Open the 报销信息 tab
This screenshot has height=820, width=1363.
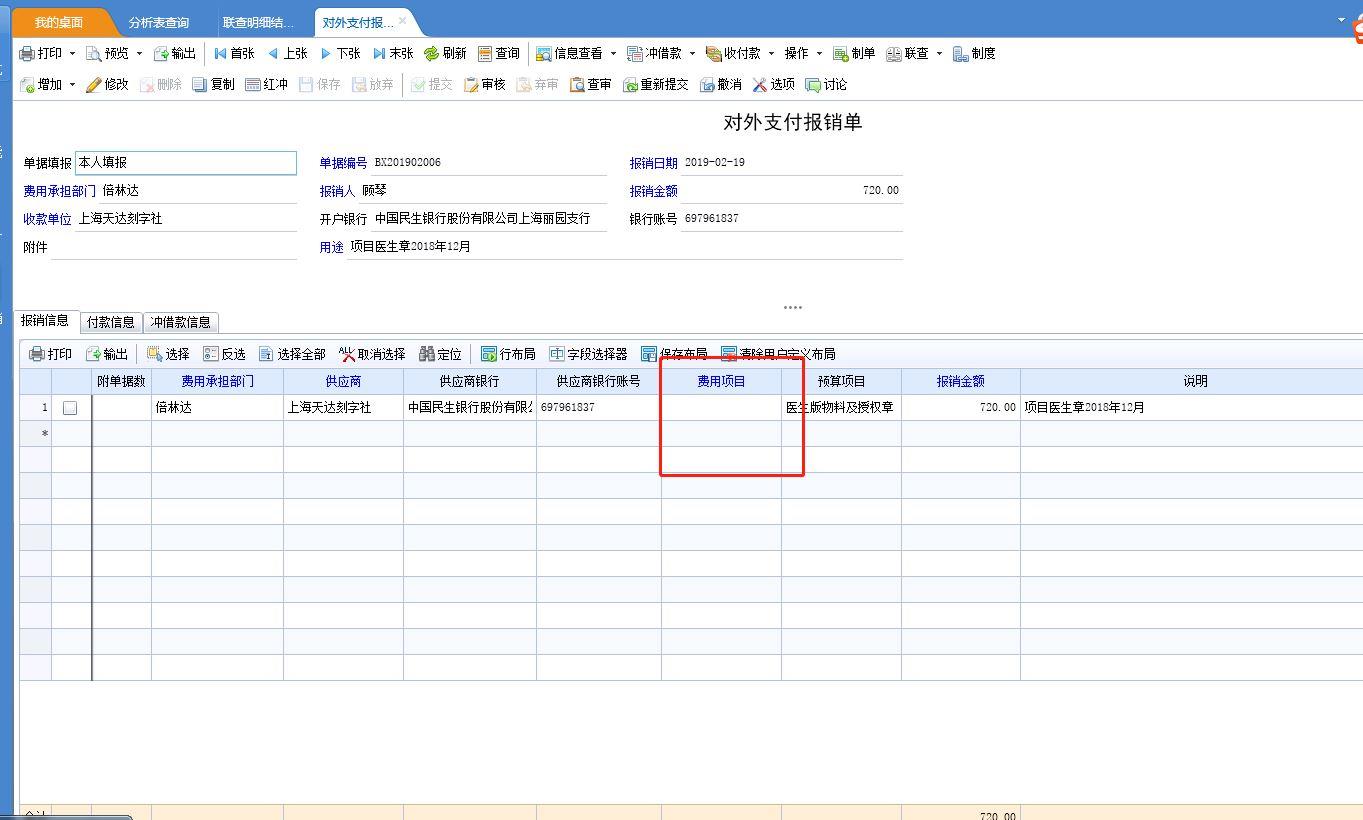45,320
